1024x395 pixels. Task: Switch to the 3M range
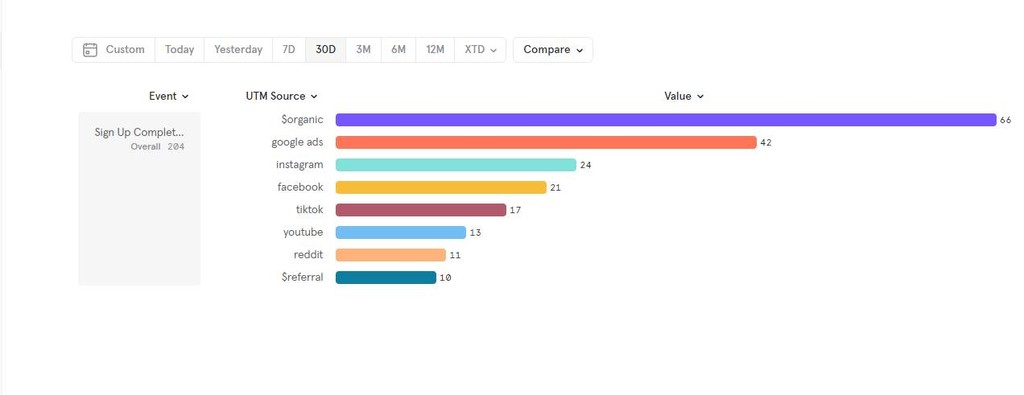coord(363,50)
